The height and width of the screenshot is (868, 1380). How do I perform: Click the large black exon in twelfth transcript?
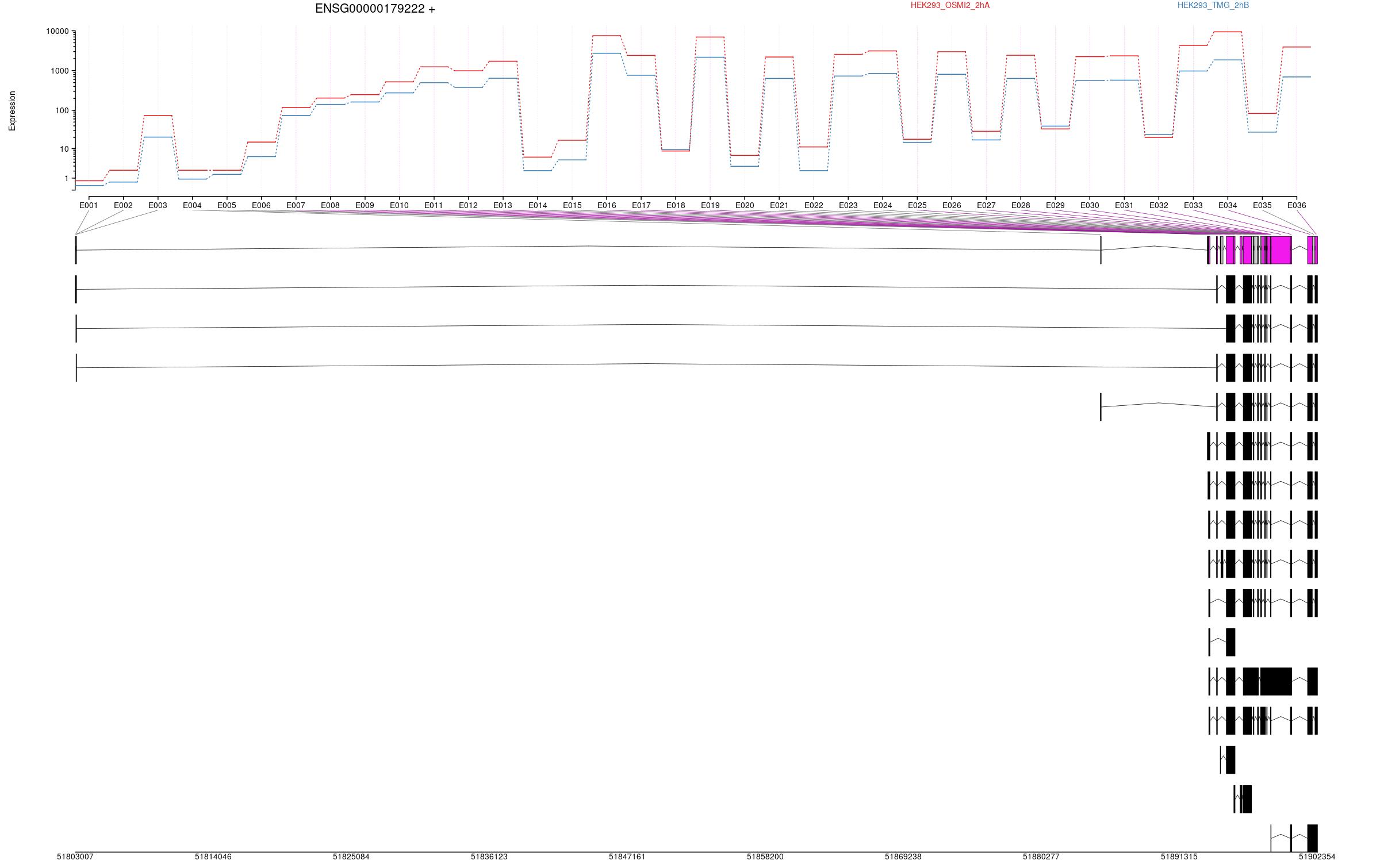[1276, 681]
